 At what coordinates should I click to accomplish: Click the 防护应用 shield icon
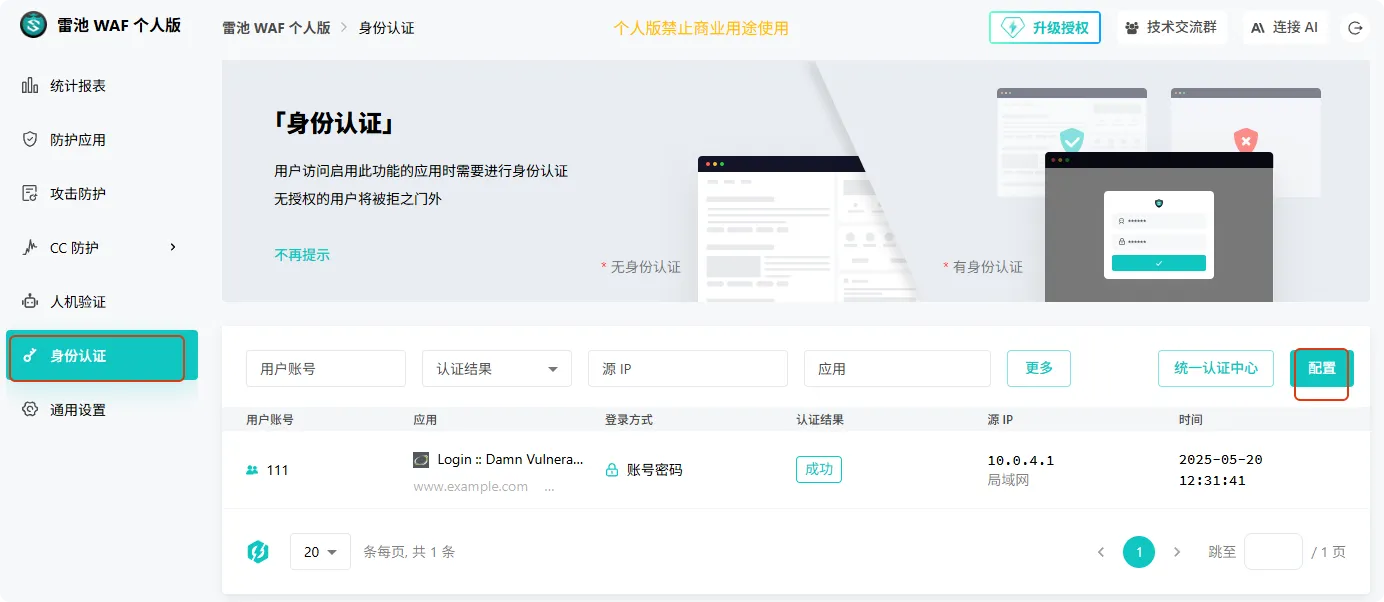pyautogui.click(x=30, y=140)
